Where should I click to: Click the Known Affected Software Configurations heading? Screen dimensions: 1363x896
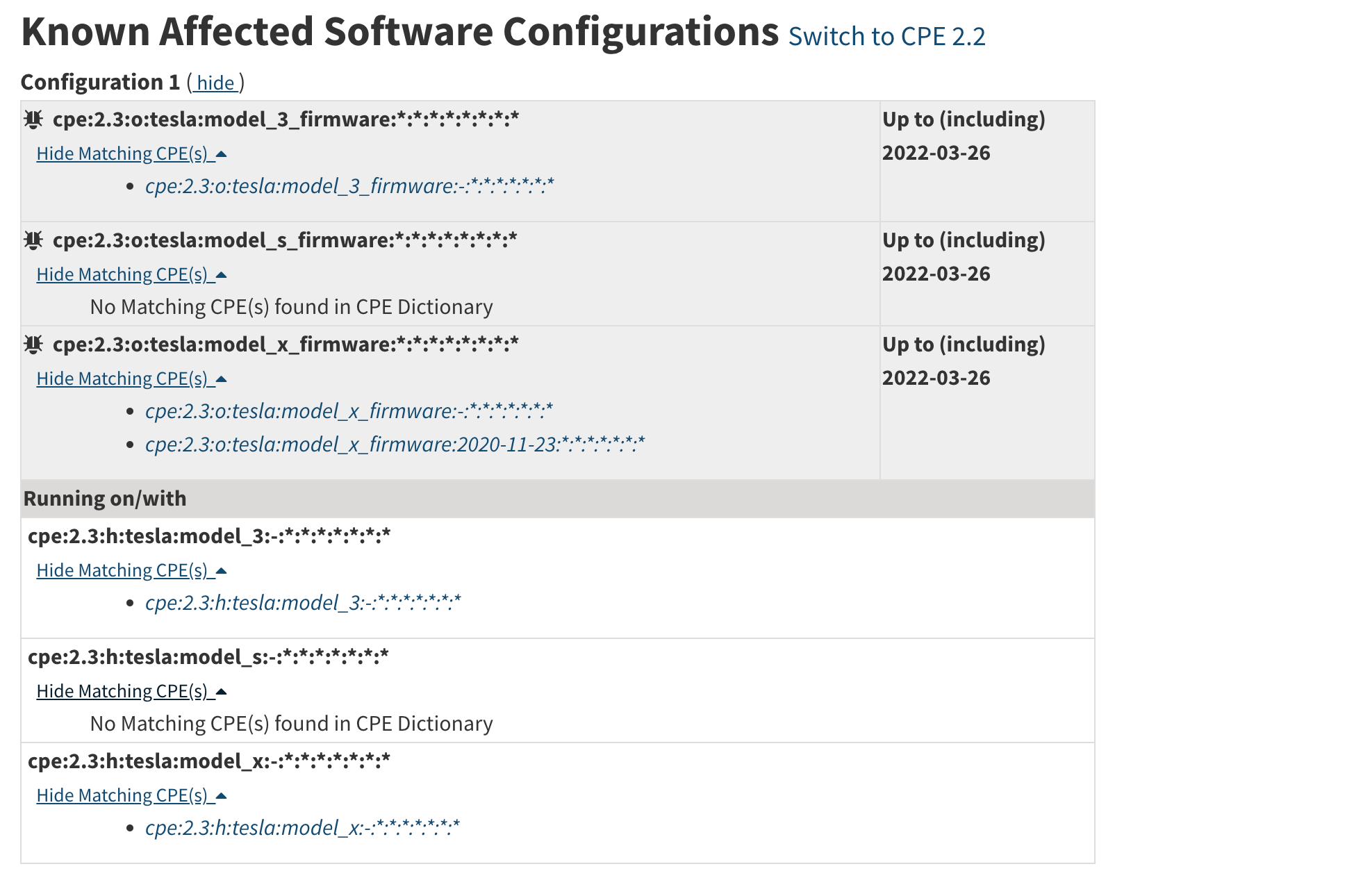[x=399, y=31]
